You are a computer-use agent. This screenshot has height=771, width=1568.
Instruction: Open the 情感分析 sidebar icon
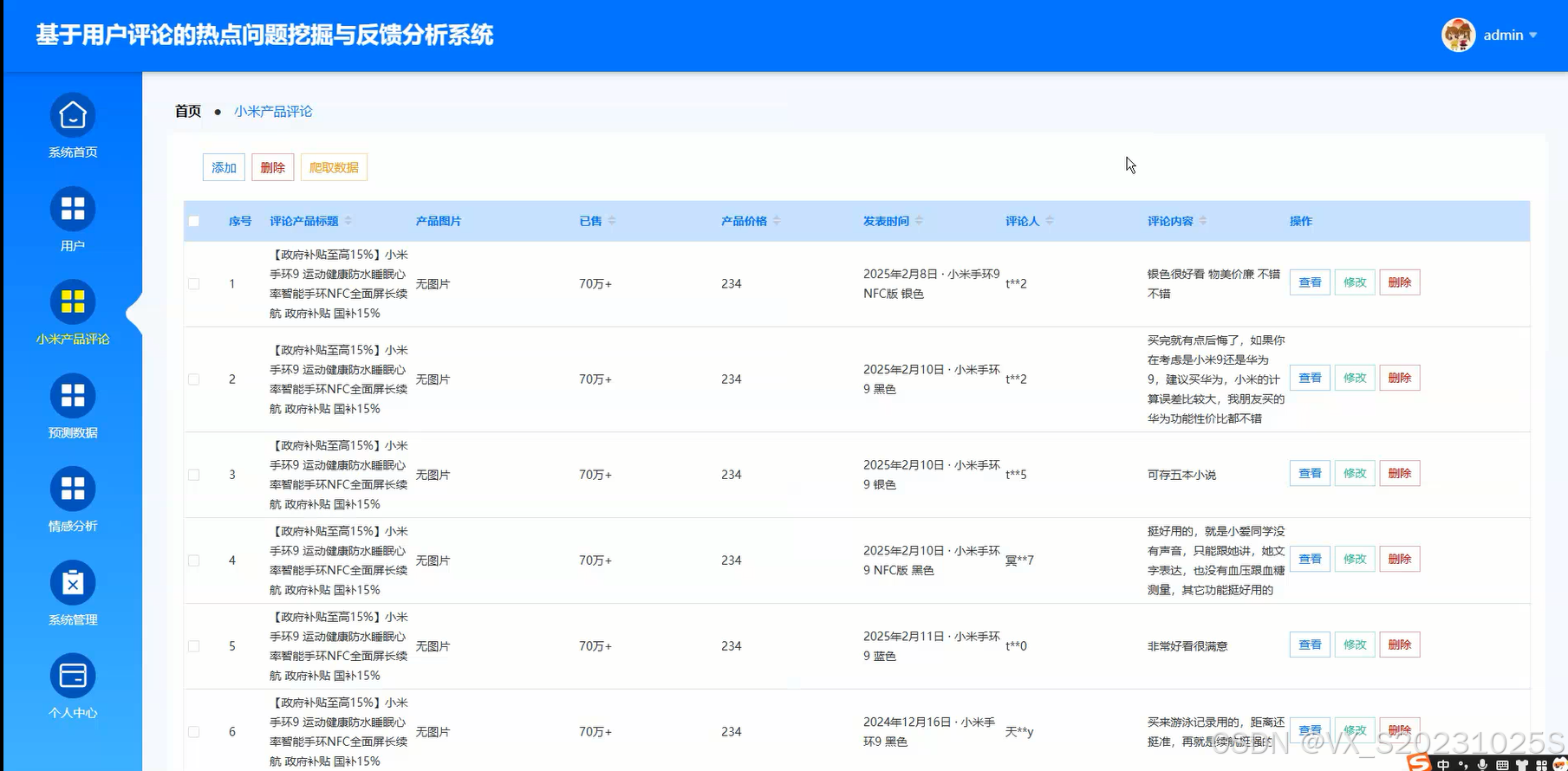(73, 489)
